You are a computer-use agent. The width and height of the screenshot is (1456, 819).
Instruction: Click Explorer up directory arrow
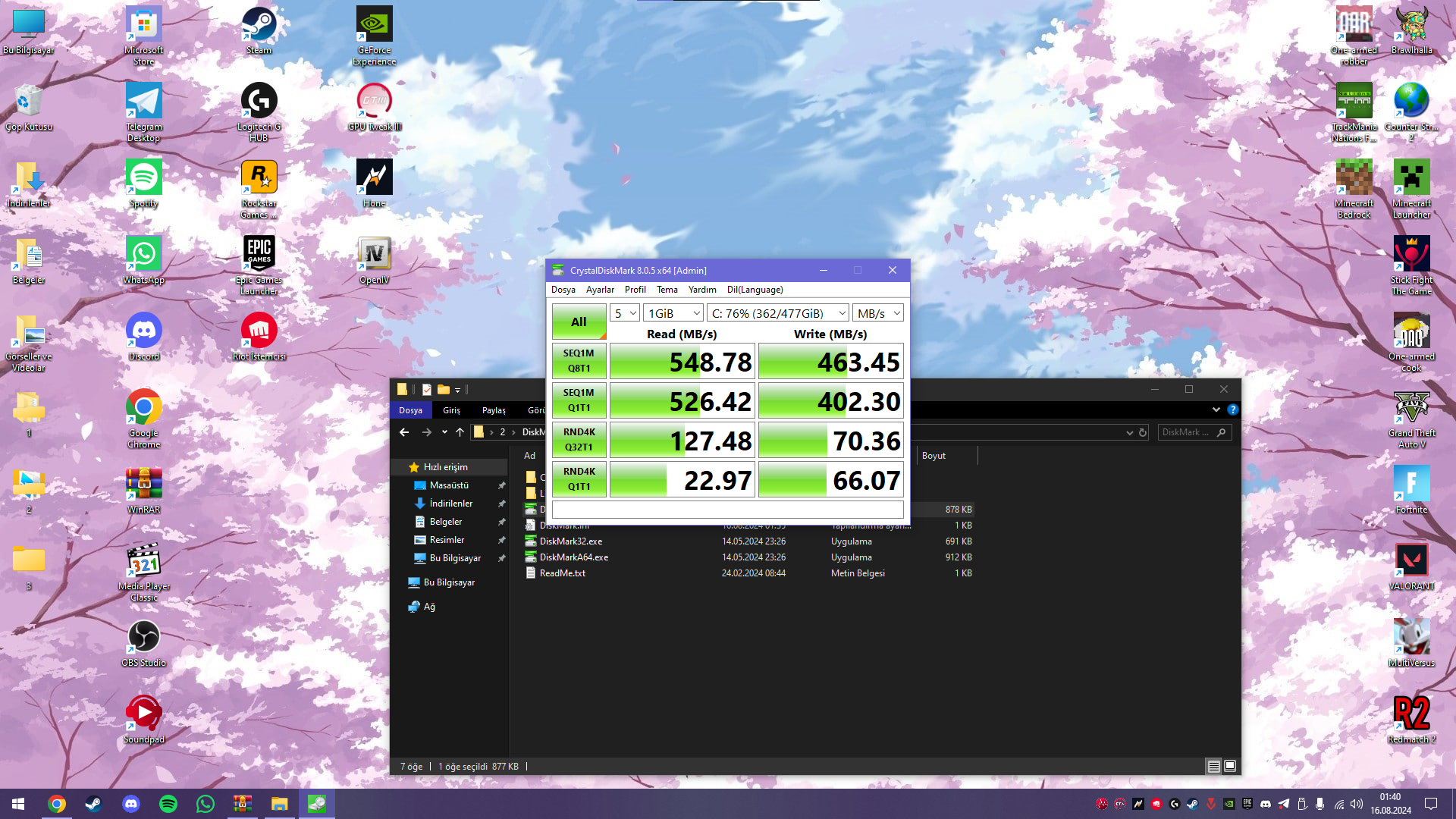[x=460, y=432]
